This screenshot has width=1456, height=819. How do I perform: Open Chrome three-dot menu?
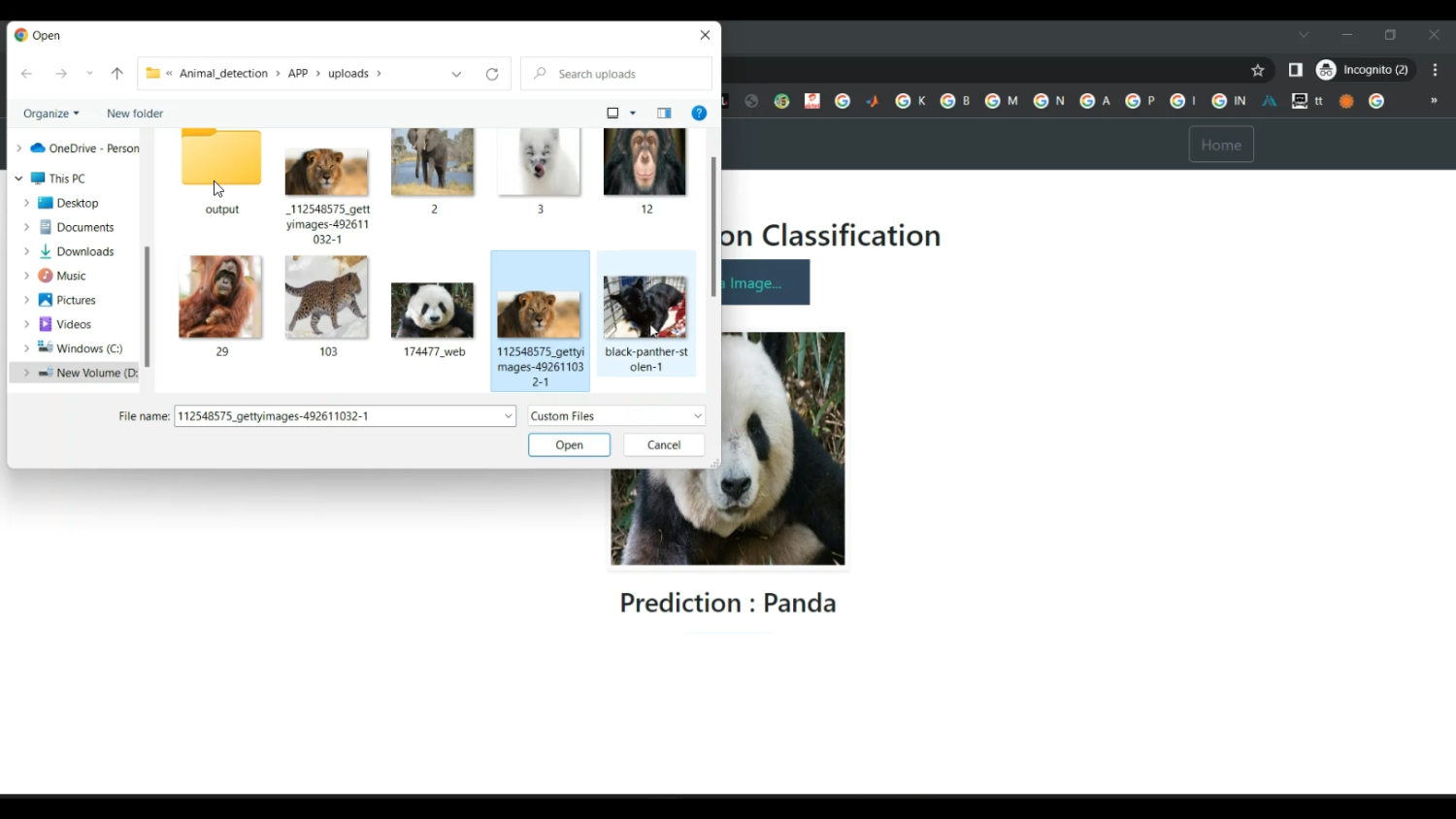click(x=1435, y=70)
